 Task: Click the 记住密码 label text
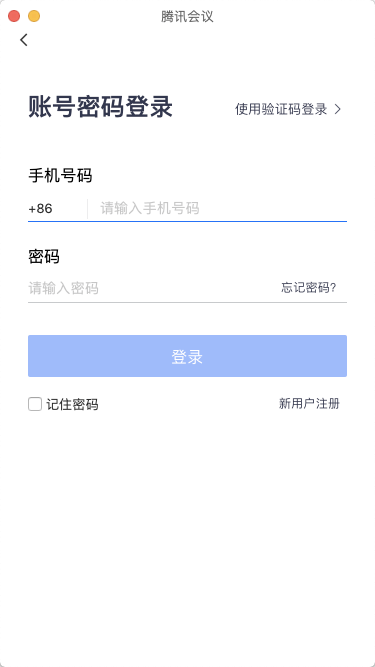72,404
